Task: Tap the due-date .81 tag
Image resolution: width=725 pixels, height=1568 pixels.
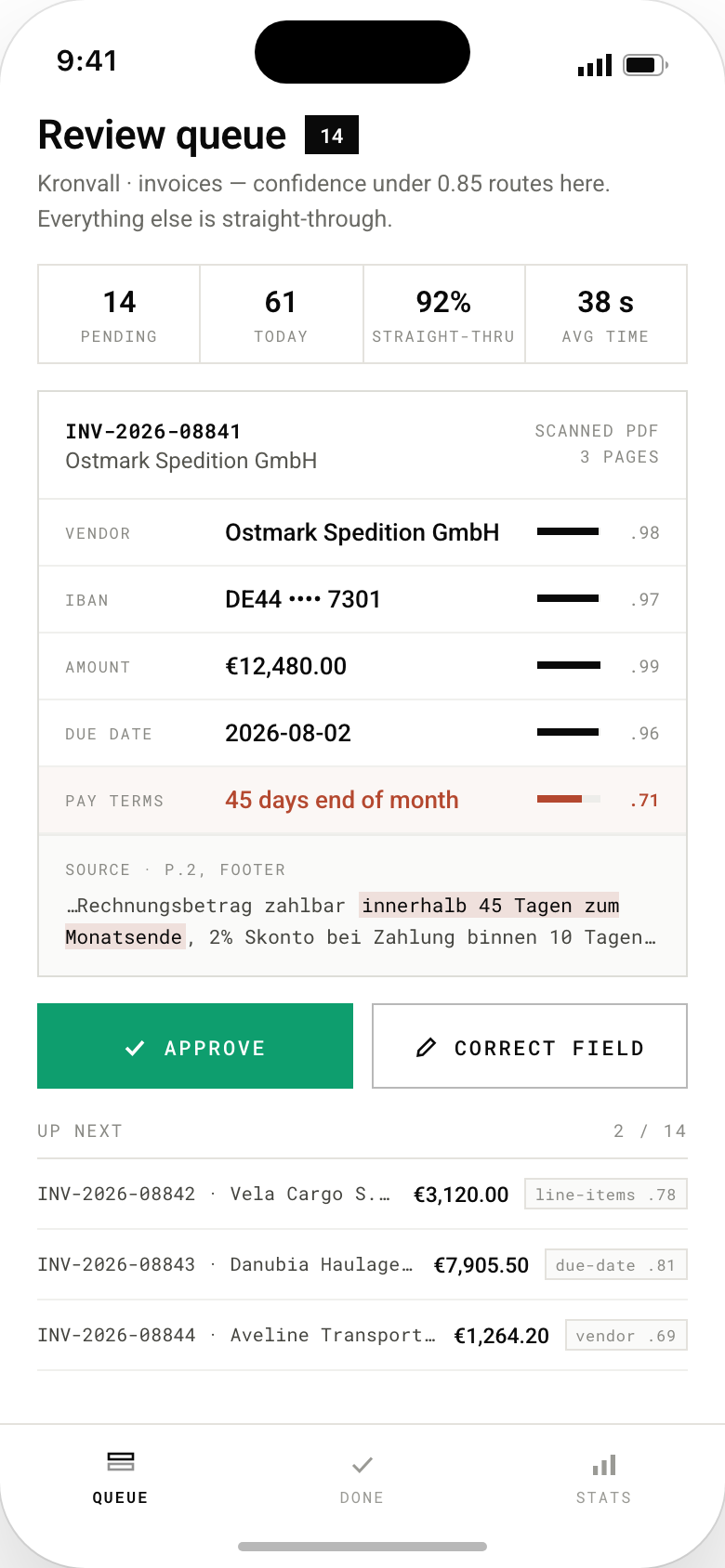Action: click(x=616, y=1265)
